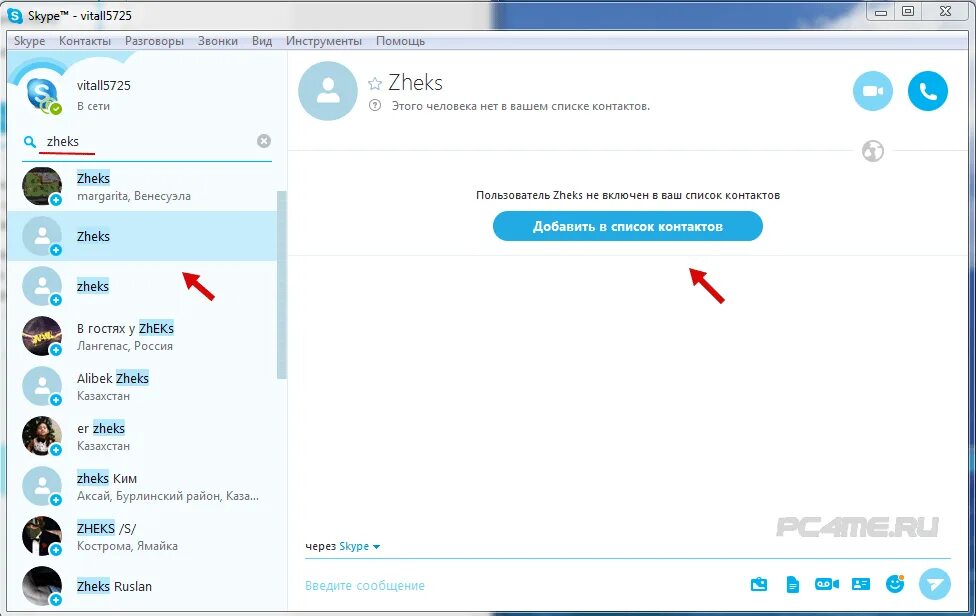Click the 'В сети' status text

(93, 106)
